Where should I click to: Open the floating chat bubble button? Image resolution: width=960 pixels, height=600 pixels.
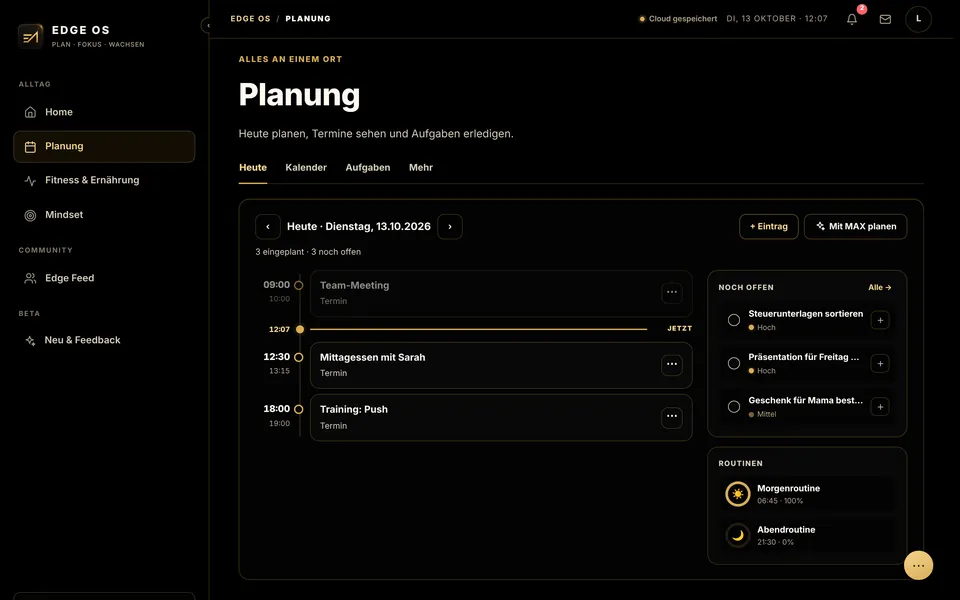[918, 565]
